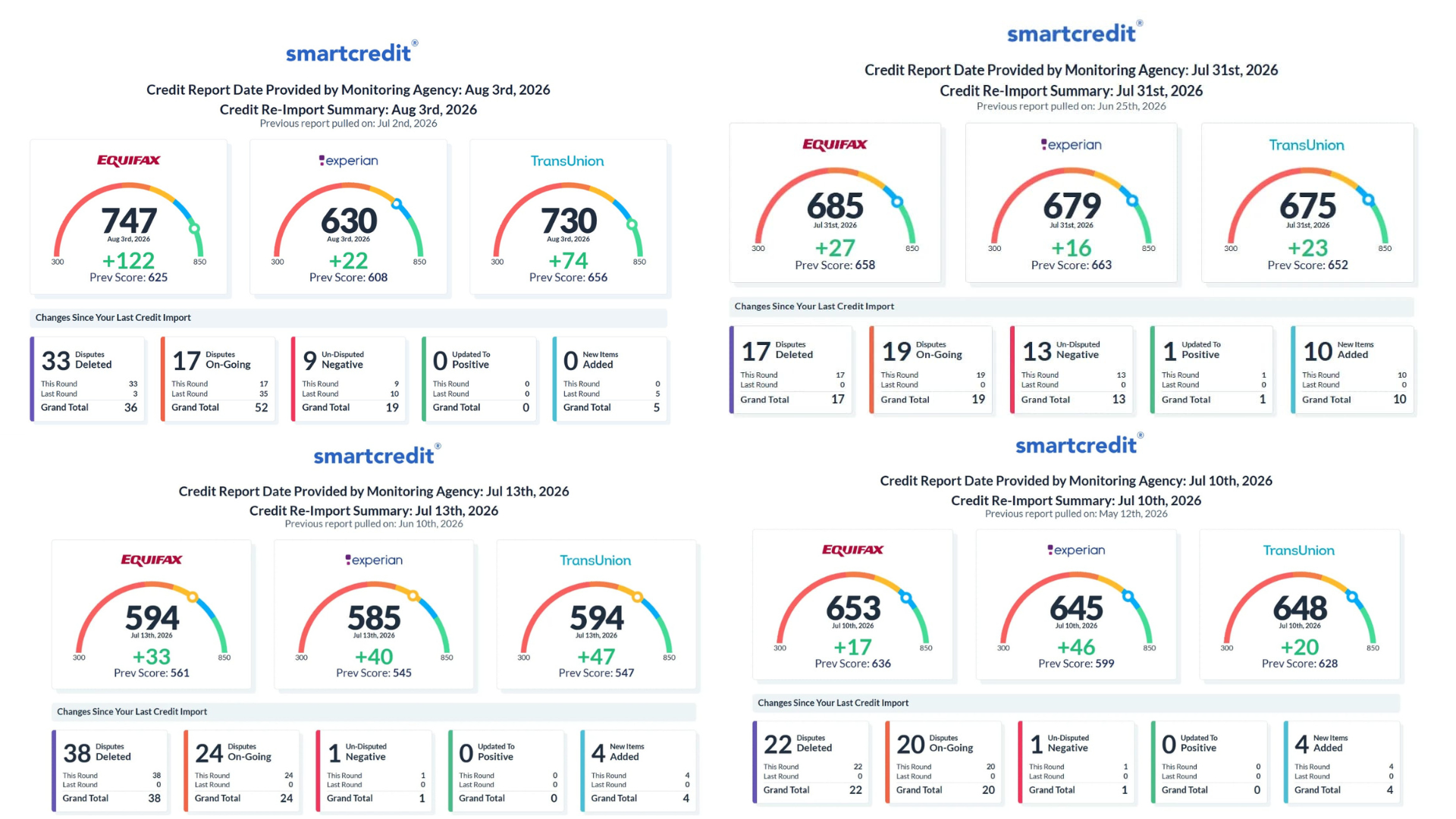Click the gauge marker on the 679 Experian gauge
Screen dimensions: 1456x819
click(x=1132, y=201)
